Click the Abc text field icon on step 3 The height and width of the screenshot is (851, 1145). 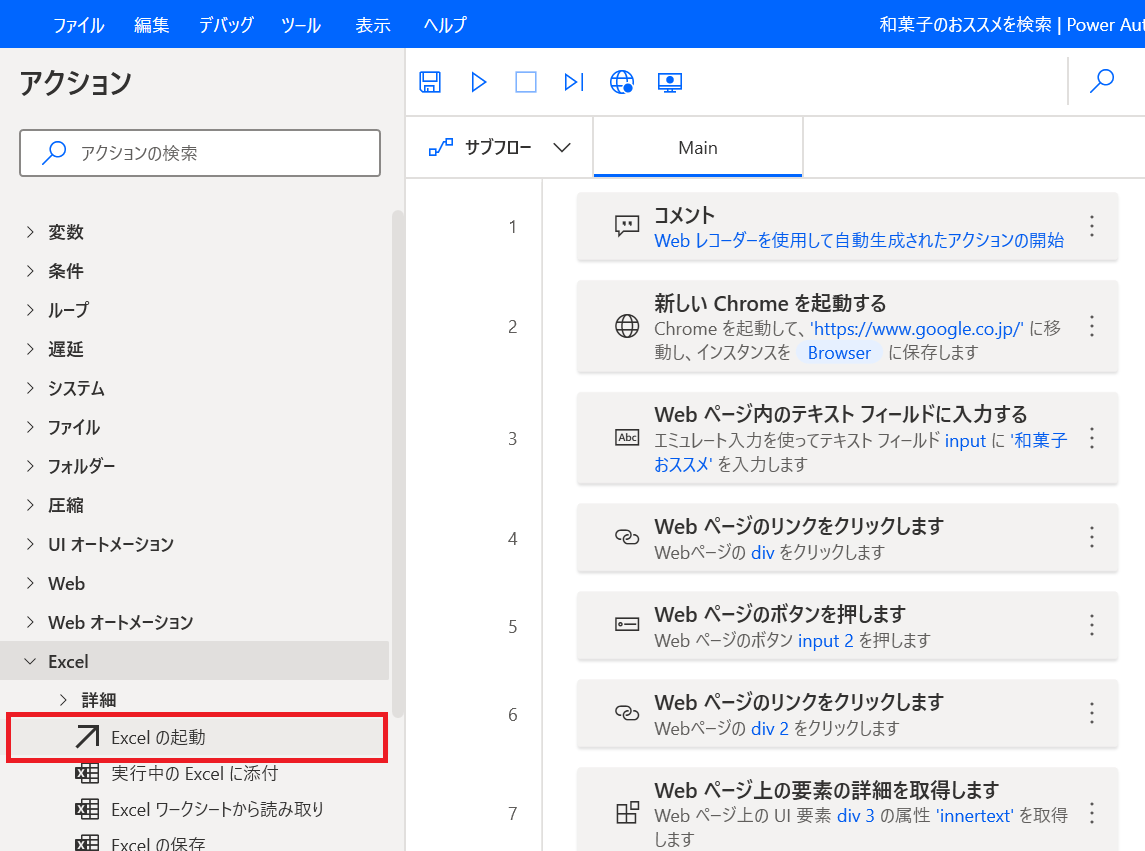[x=627, y=438]
